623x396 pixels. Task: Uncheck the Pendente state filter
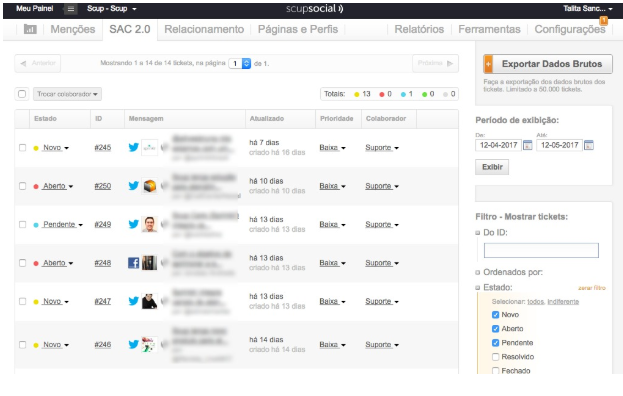[495, 342]
